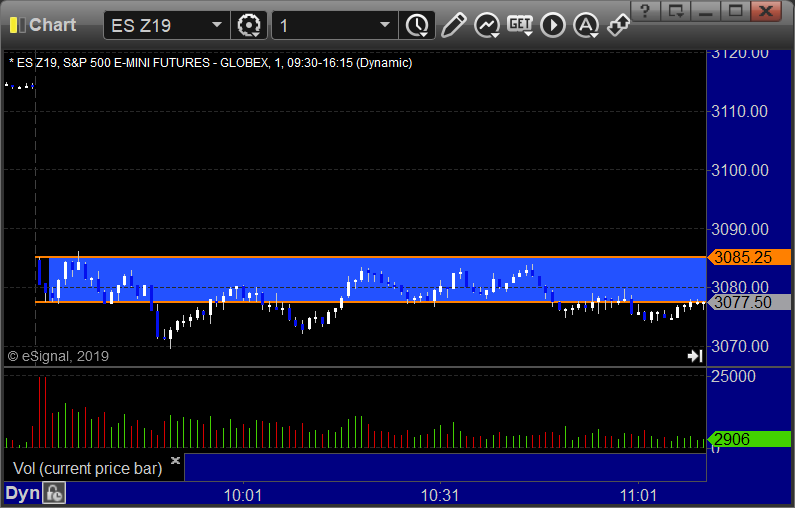Click the 10:01 time axis label
795x508 pixels.
click(243, 495)
